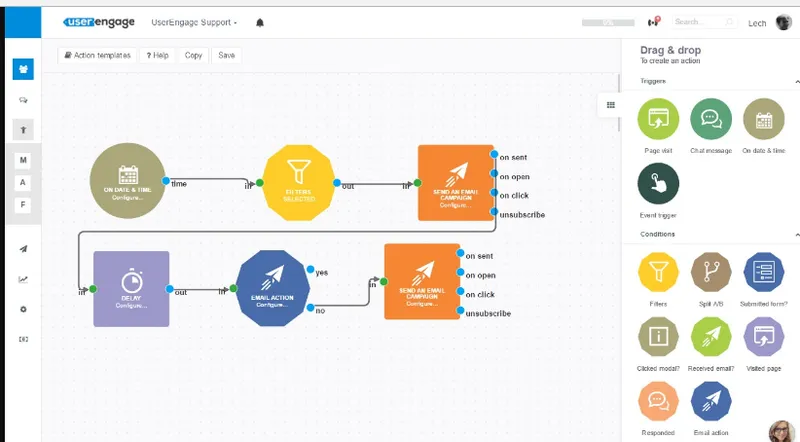
Task: Click lower campaign's on click port
Action: [460, 291]
